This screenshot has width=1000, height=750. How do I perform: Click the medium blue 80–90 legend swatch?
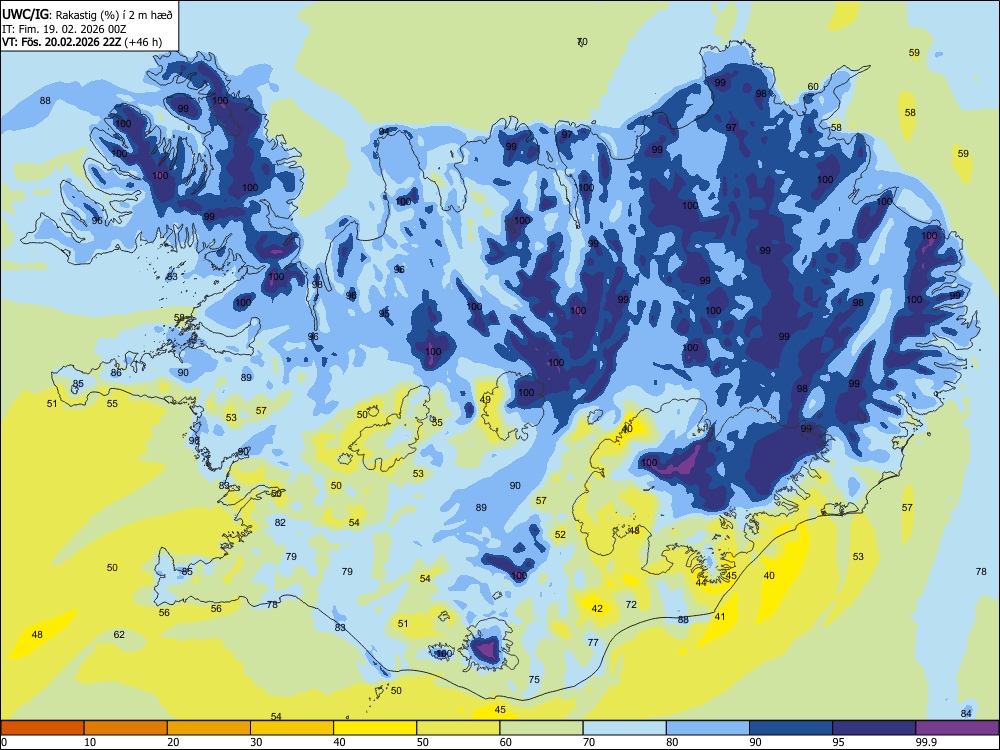click(x=707, y=728)
